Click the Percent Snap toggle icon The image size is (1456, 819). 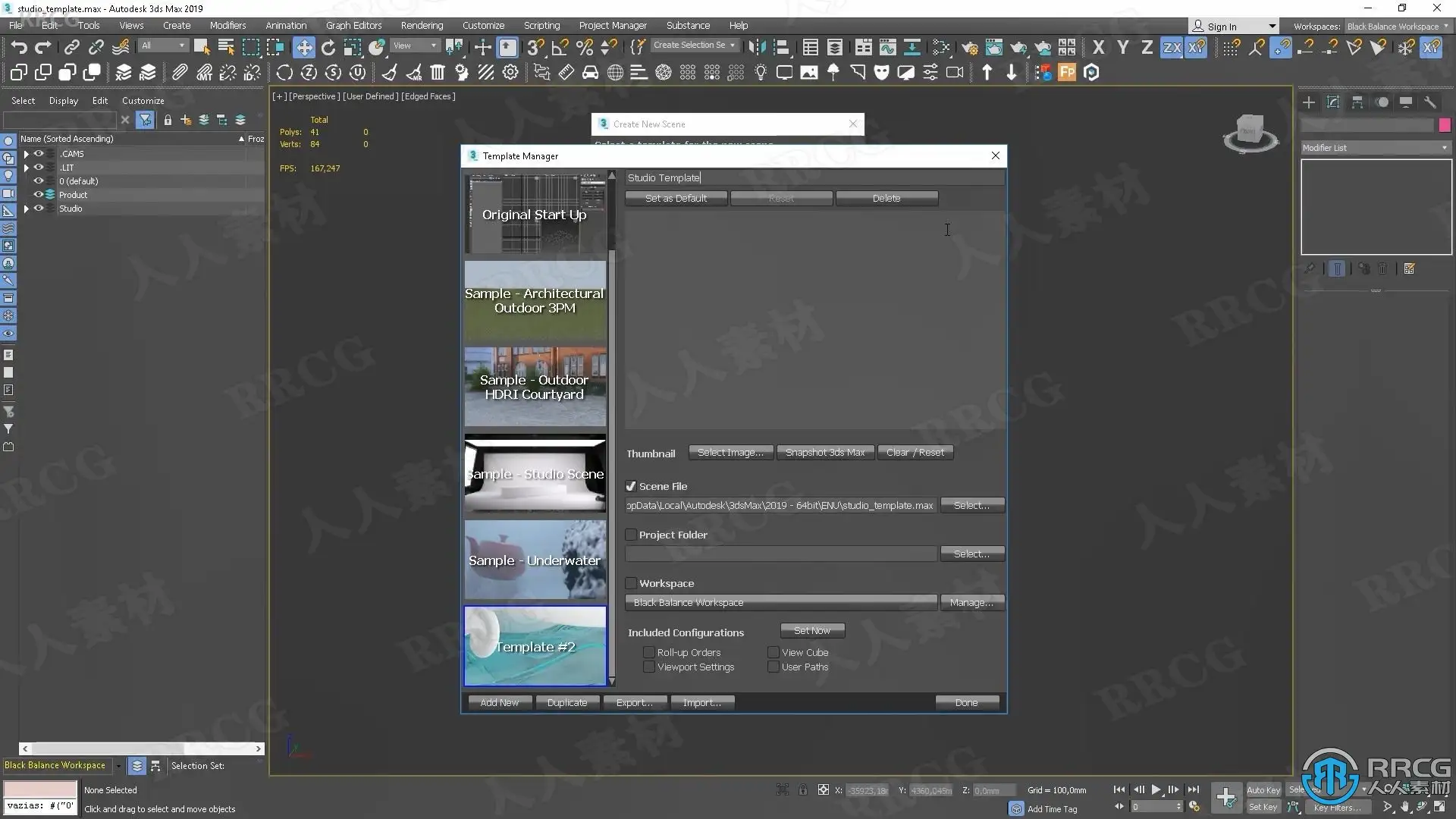pos(585,47)
